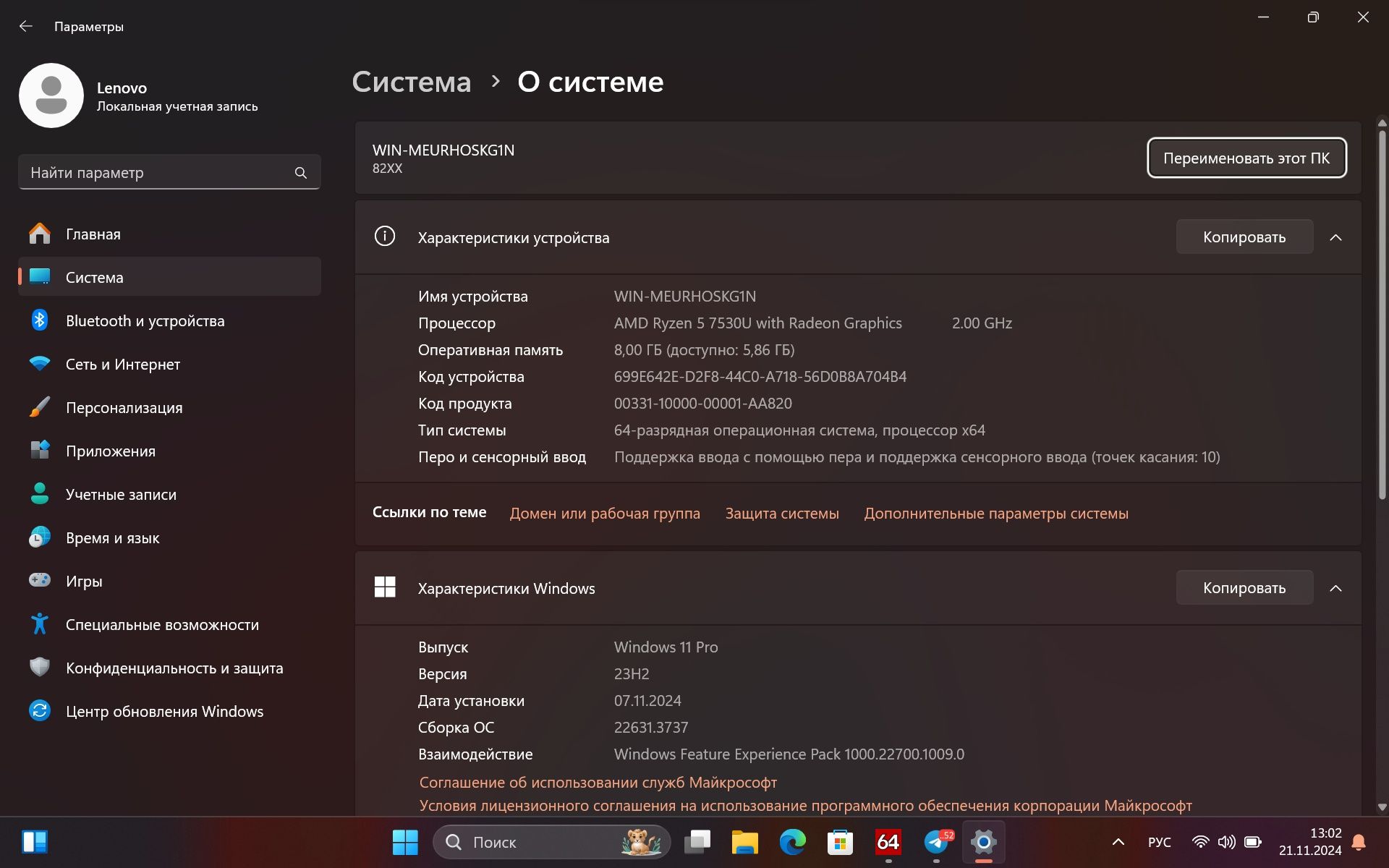1389x868 pixels.
Task: Click the battery tray icon
Action: click(x=1253, y=842)
